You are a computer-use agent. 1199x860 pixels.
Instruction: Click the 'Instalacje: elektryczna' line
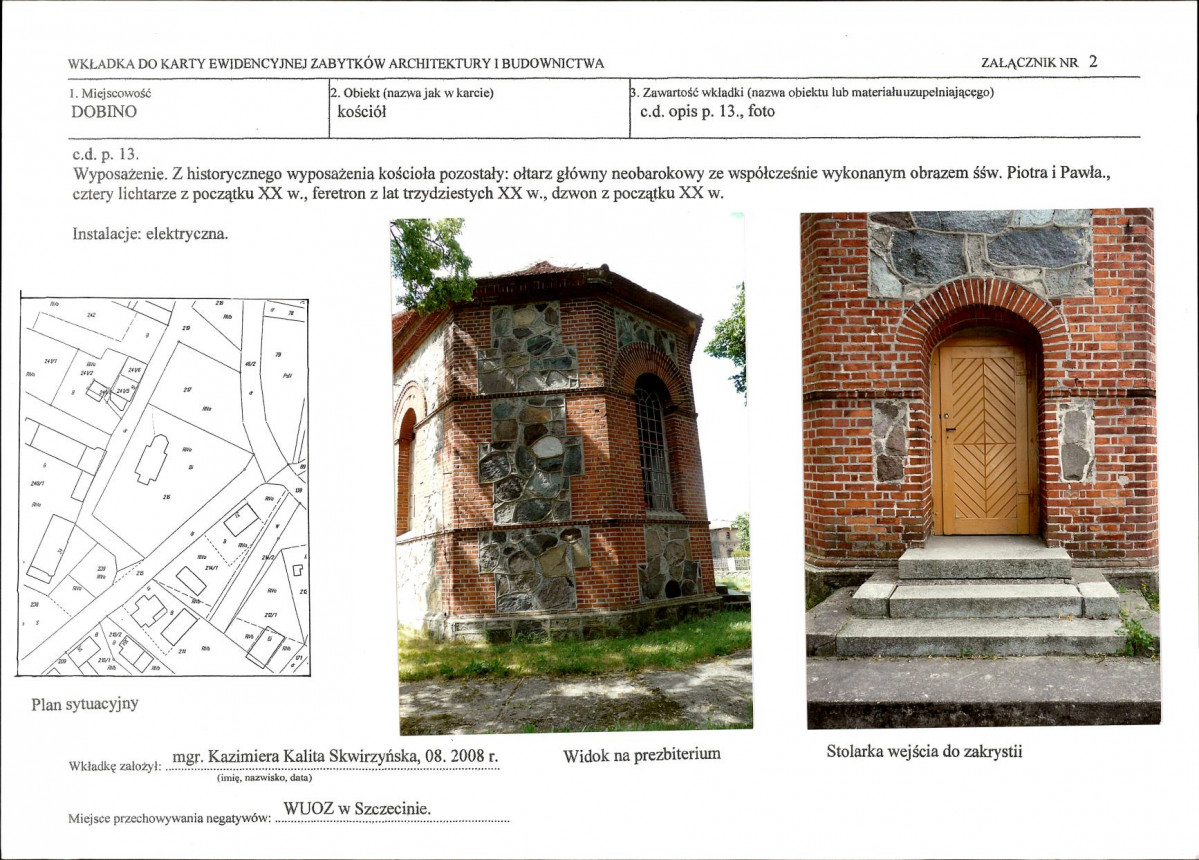pos(150,234)
